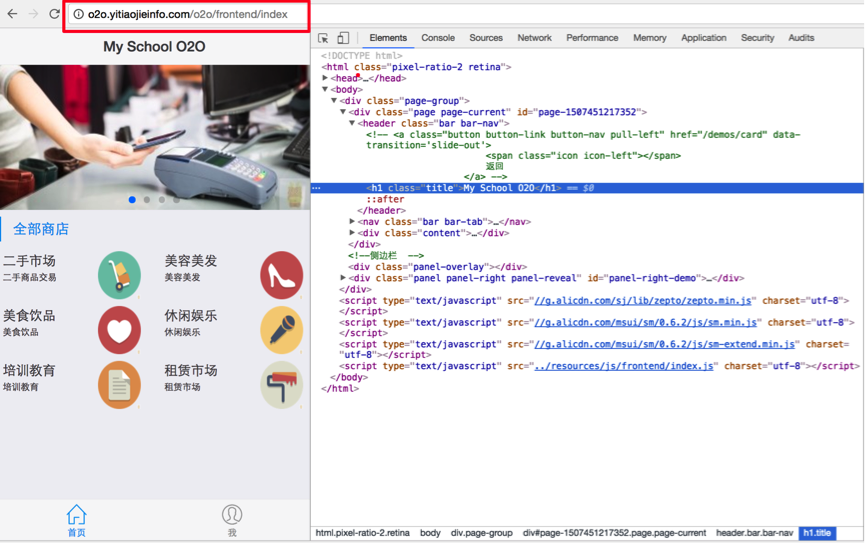Click the 美食饮品 category label
The height and width of the screenshot is (543, 865).
click(x=29, y=316)
